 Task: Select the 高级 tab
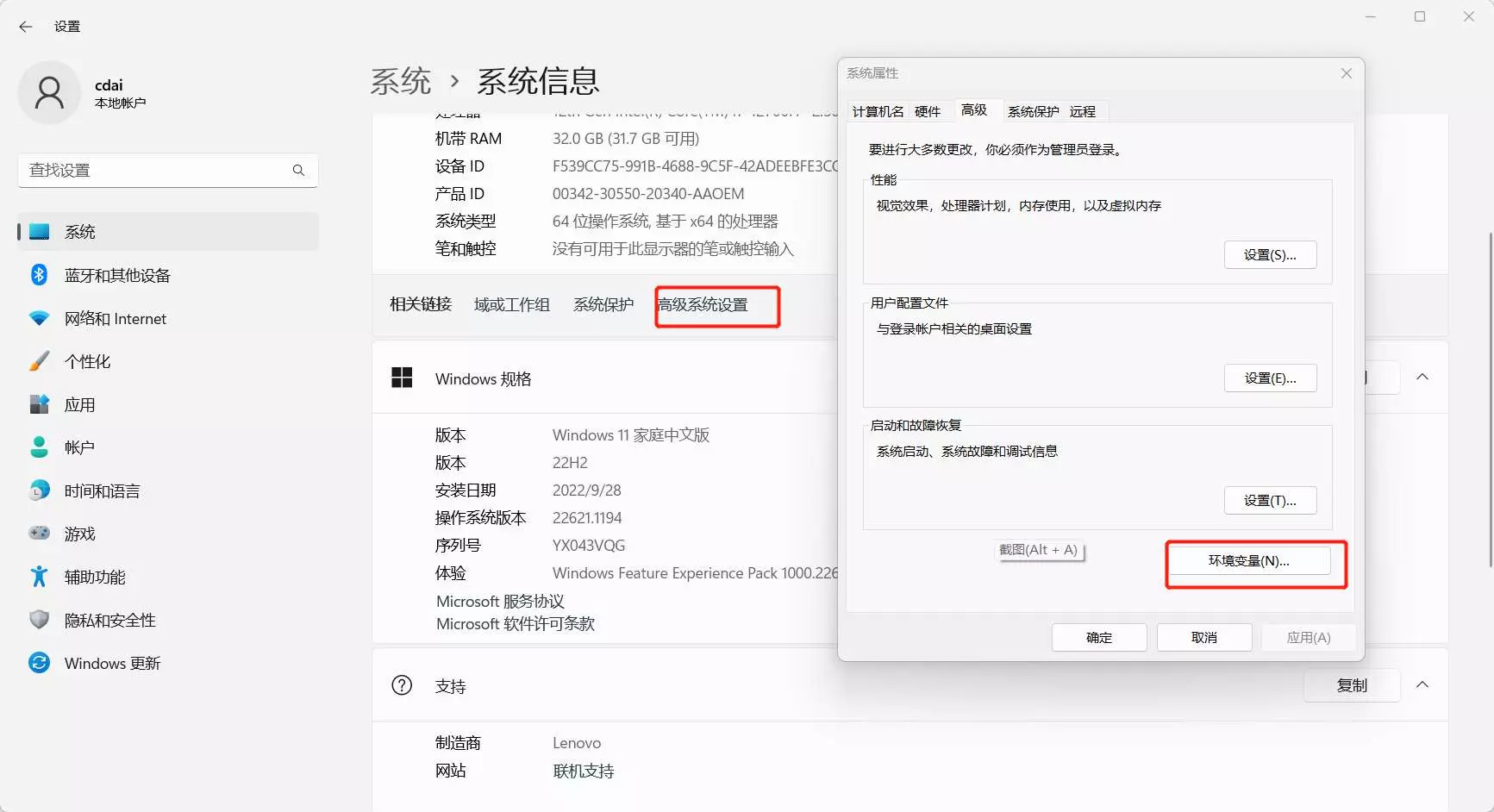click(x=974, y=109)
